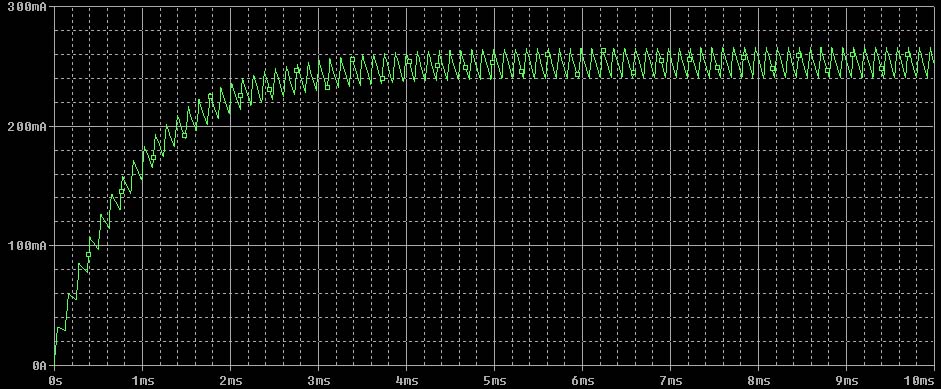Click the grid intersection of 8ms and 100mA
Image resolution: width=941 pixels, height=389 pixels.
pyautogui.click(x=758, y=246)
